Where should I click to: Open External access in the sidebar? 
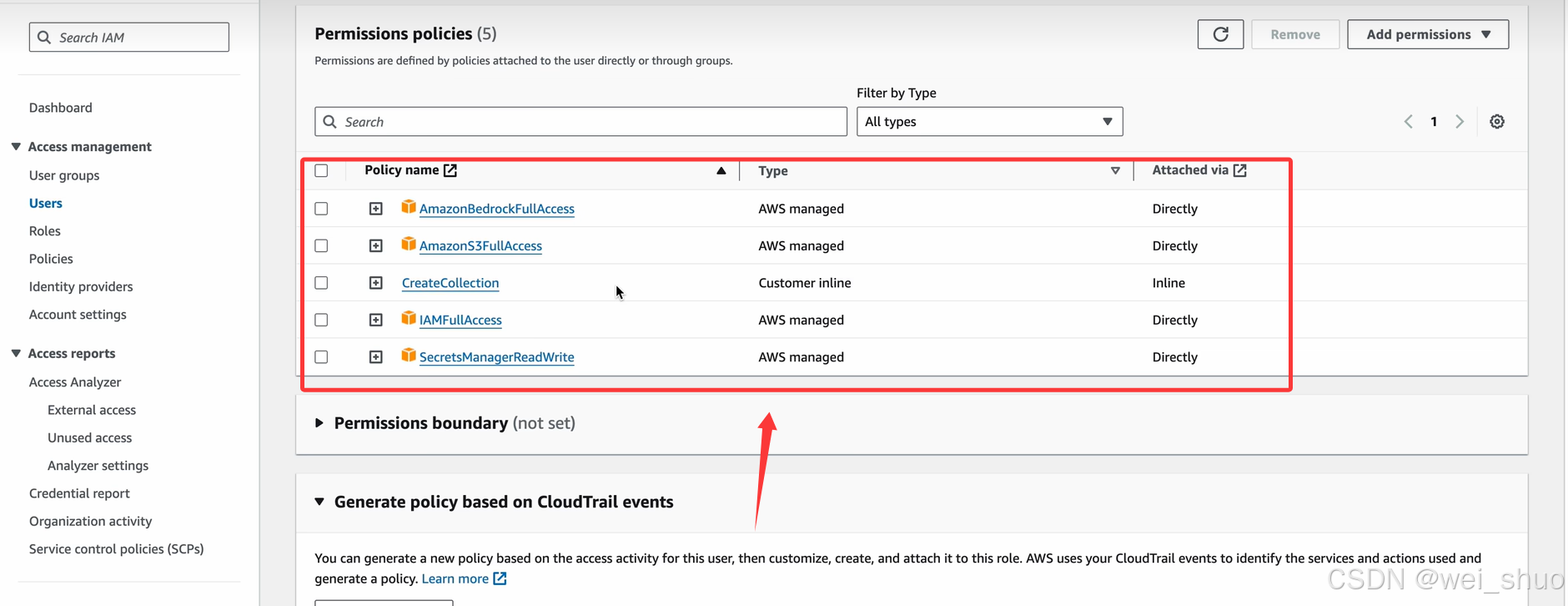(92, 410)
